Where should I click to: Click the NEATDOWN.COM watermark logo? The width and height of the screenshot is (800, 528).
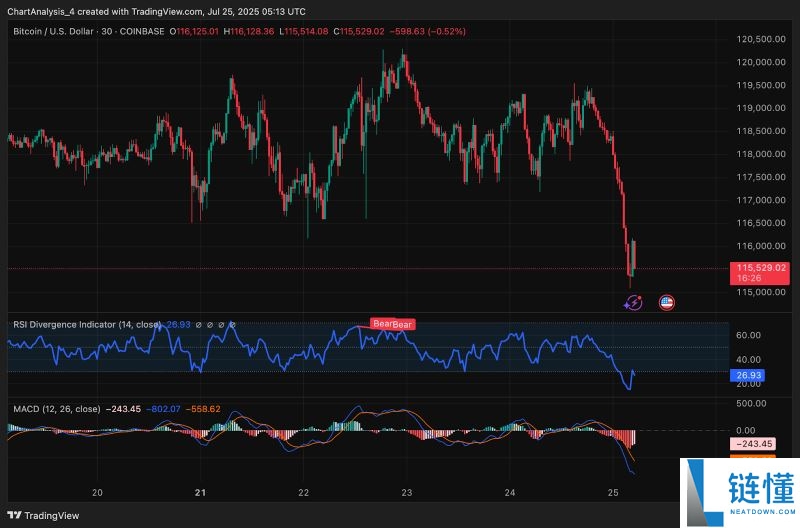[x=737, y=490]
